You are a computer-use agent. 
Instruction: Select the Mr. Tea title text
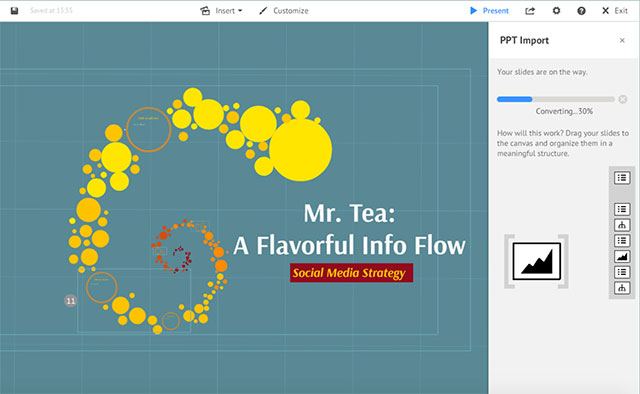pos(349,213)
